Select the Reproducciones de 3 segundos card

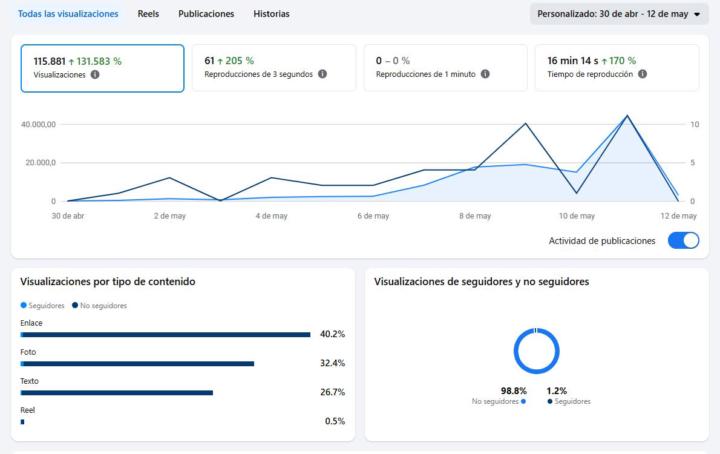274,68
